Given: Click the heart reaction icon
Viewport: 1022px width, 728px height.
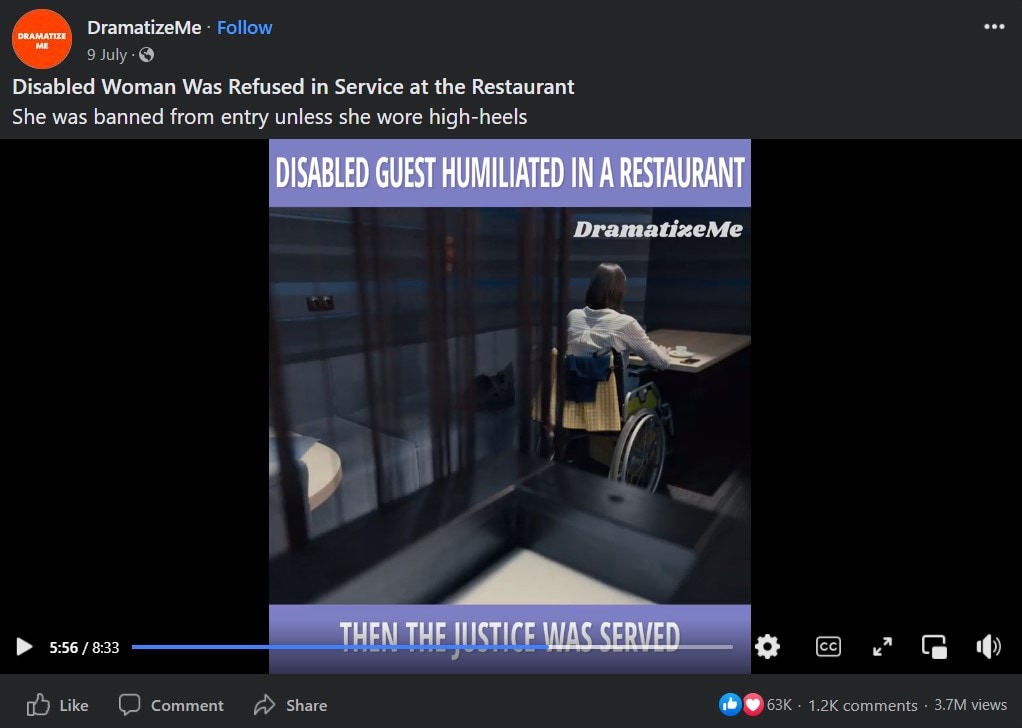Looking at the screenshot, I should [753, 705].
